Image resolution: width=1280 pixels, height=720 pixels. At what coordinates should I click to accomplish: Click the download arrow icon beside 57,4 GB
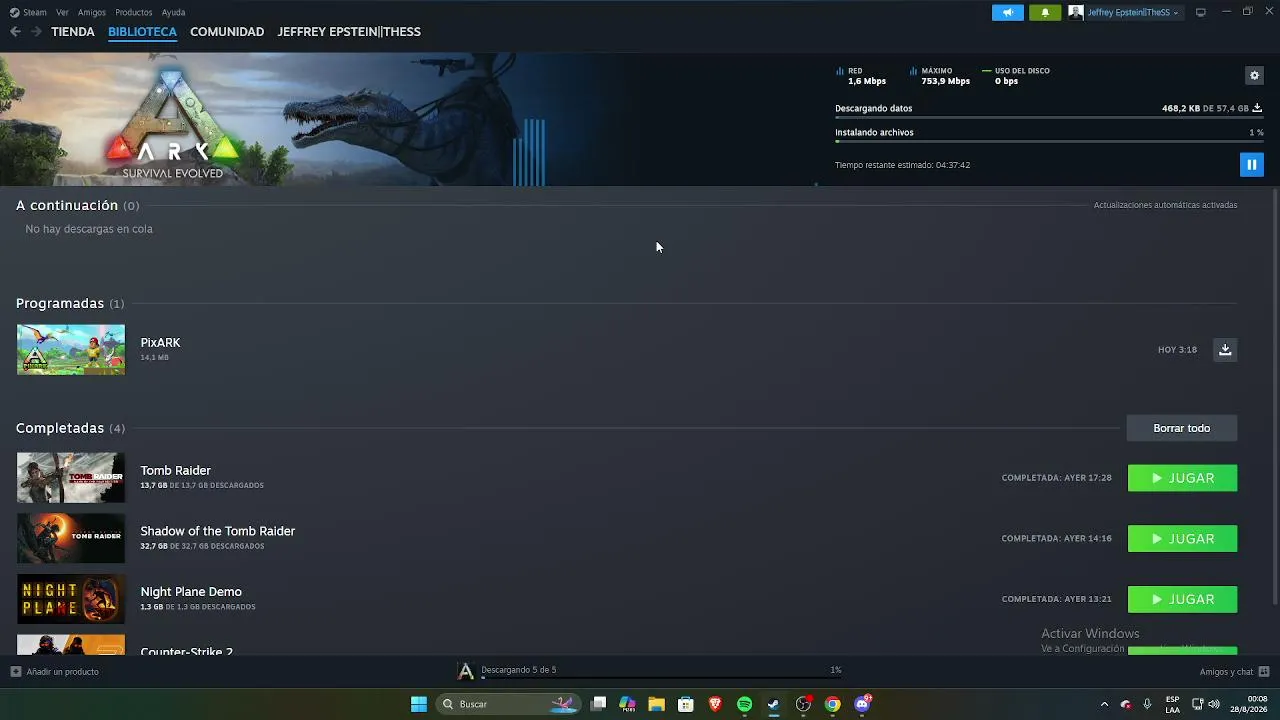[1257, 108]
